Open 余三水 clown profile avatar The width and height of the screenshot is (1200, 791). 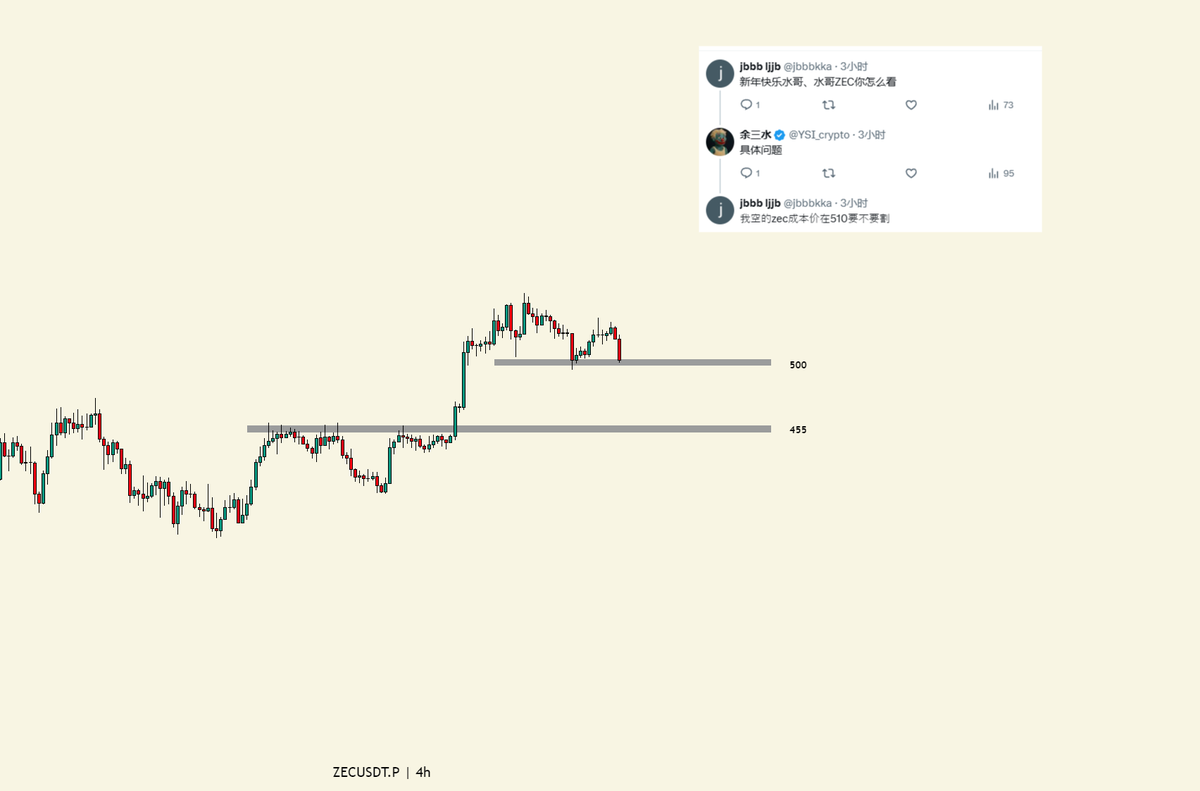coord(720,142)
